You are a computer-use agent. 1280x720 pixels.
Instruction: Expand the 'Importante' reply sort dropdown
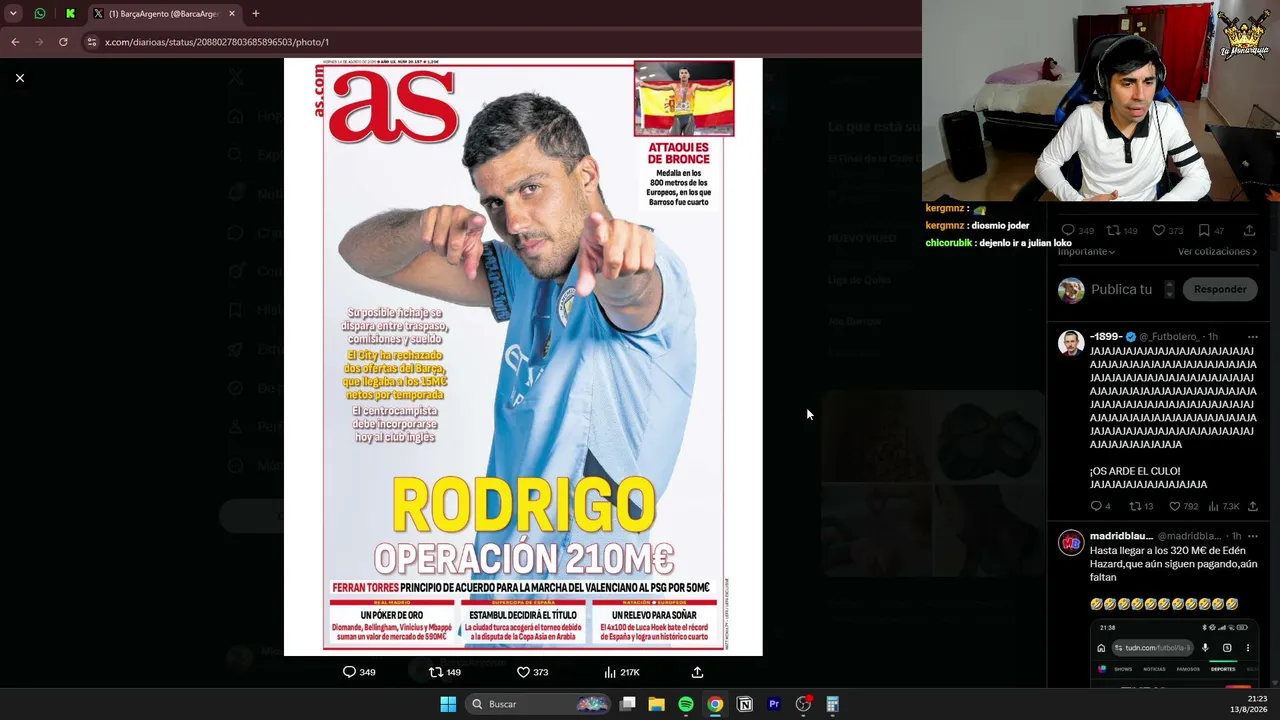pos(1086,251)
